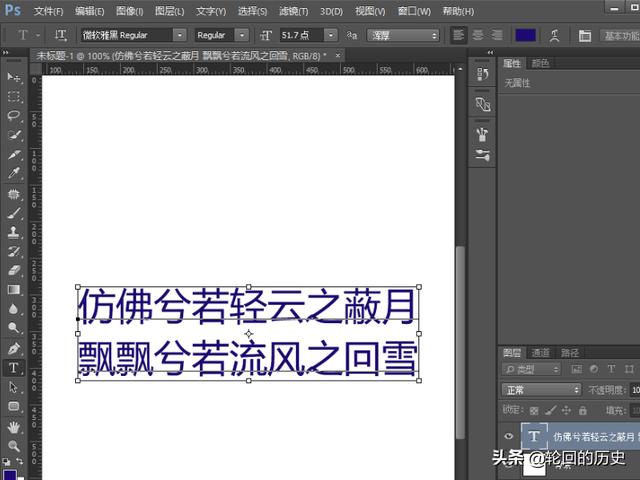Select the Lasso tool
The image size is (640, 480).
point(13,116)
